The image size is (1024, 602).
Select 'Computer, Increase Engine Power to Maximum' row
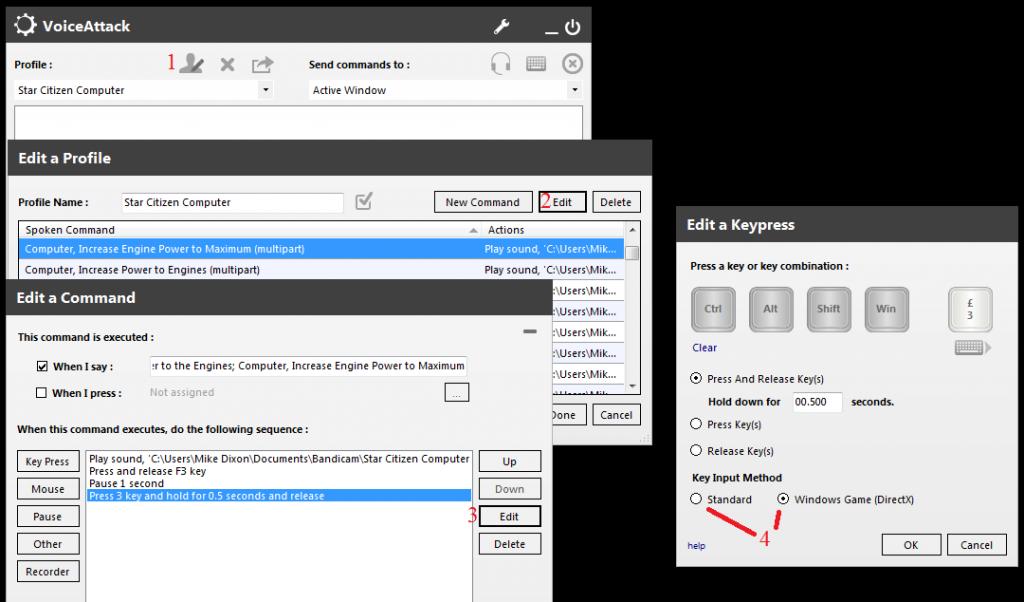pyautogui.click(x=321, y=249)
